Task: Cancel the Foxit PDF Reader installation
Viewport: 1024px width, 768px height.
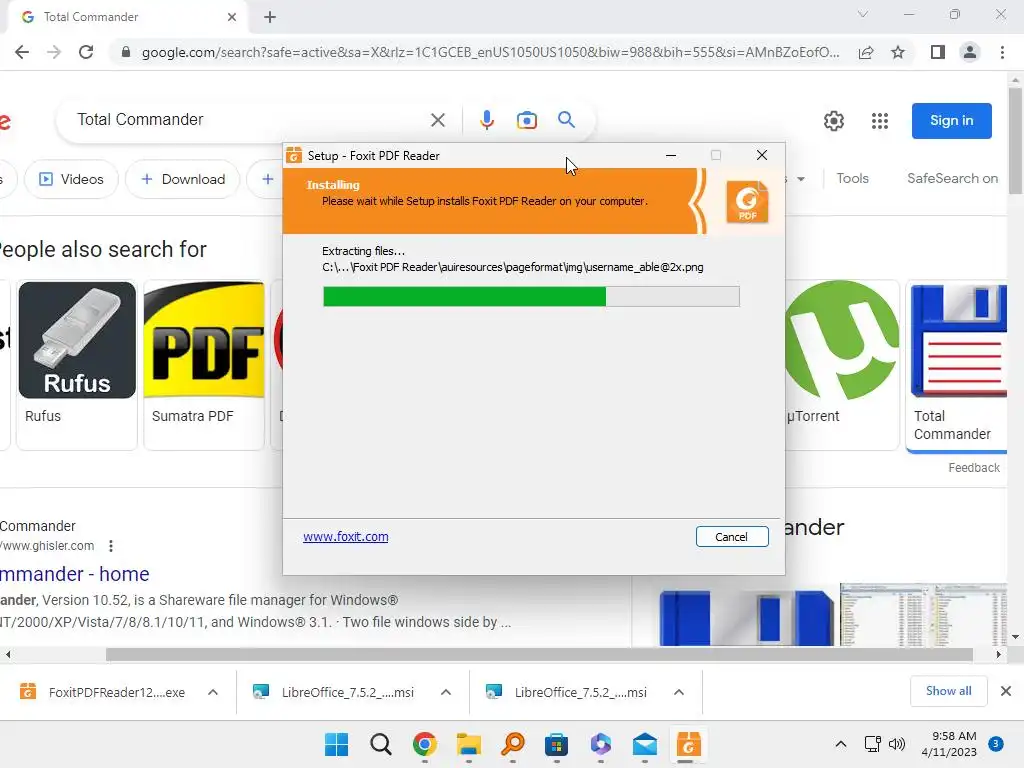Action: tap(731, 537)
